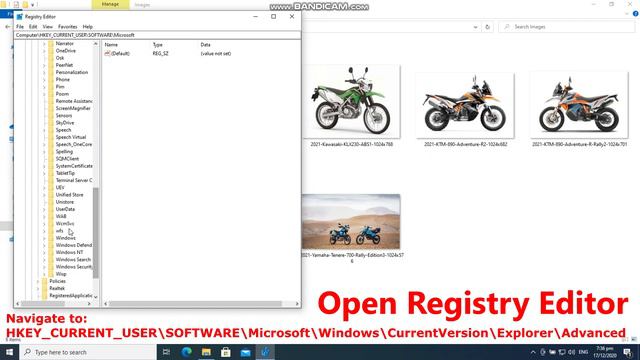
Task: Expand the Speech key node
Action: (44, 130)
